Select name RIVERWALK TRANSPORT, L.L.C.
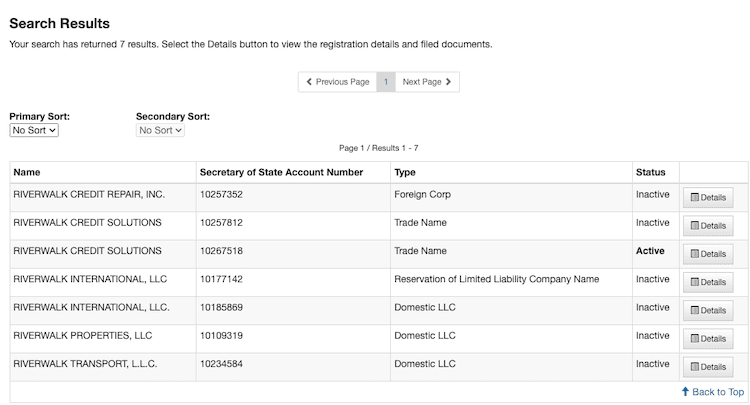750x405 pixels. pyautogui.click(x=85, y=364)
